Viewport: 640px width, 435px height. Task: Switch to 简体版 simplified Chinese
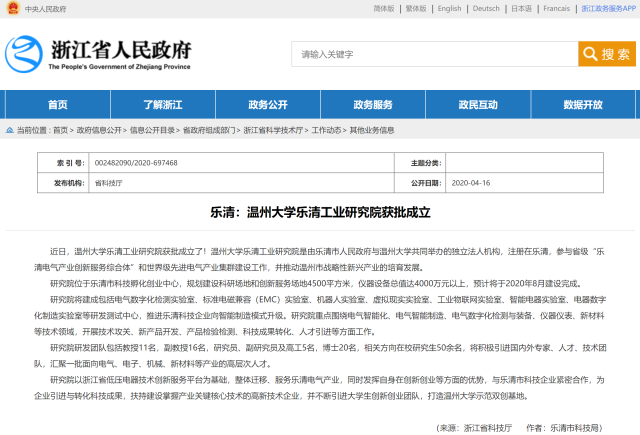(384, 9)
